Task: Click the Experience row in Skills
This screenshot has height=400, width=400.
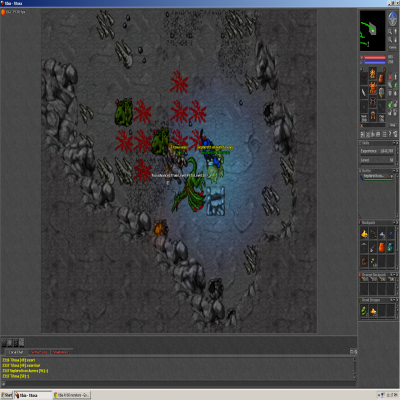Action: (x=377, y=151)
